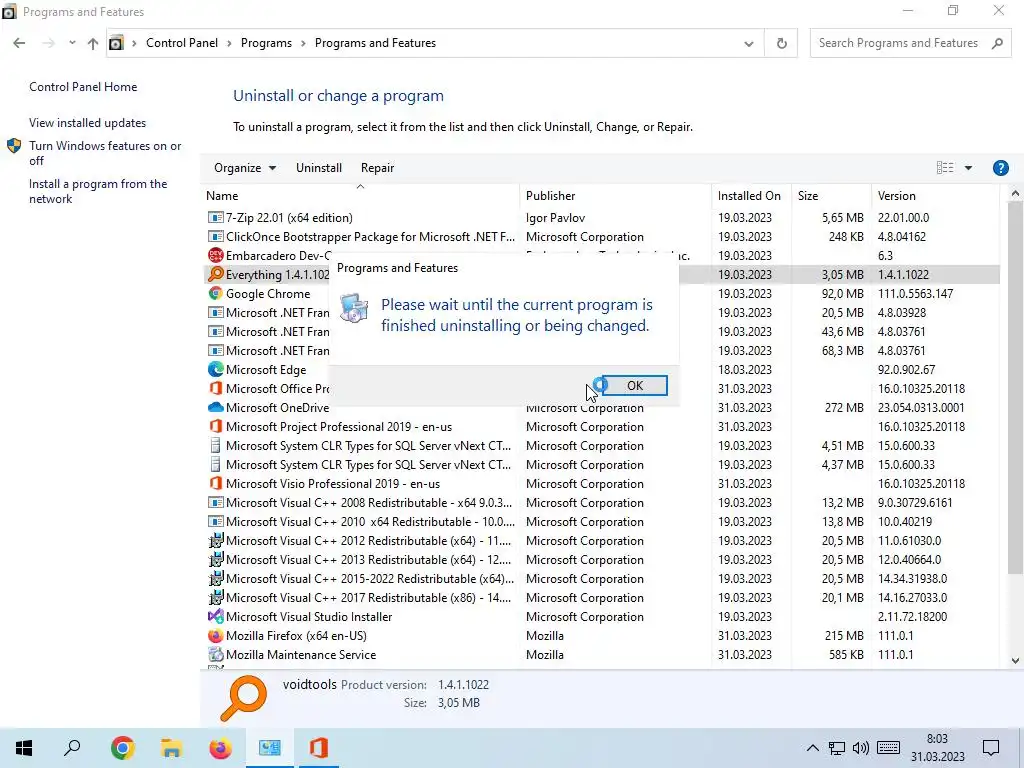Screen dimensions: 1024x768
Task: Click the Google Chrome icon in program list
Action: (x=215, y=293)
